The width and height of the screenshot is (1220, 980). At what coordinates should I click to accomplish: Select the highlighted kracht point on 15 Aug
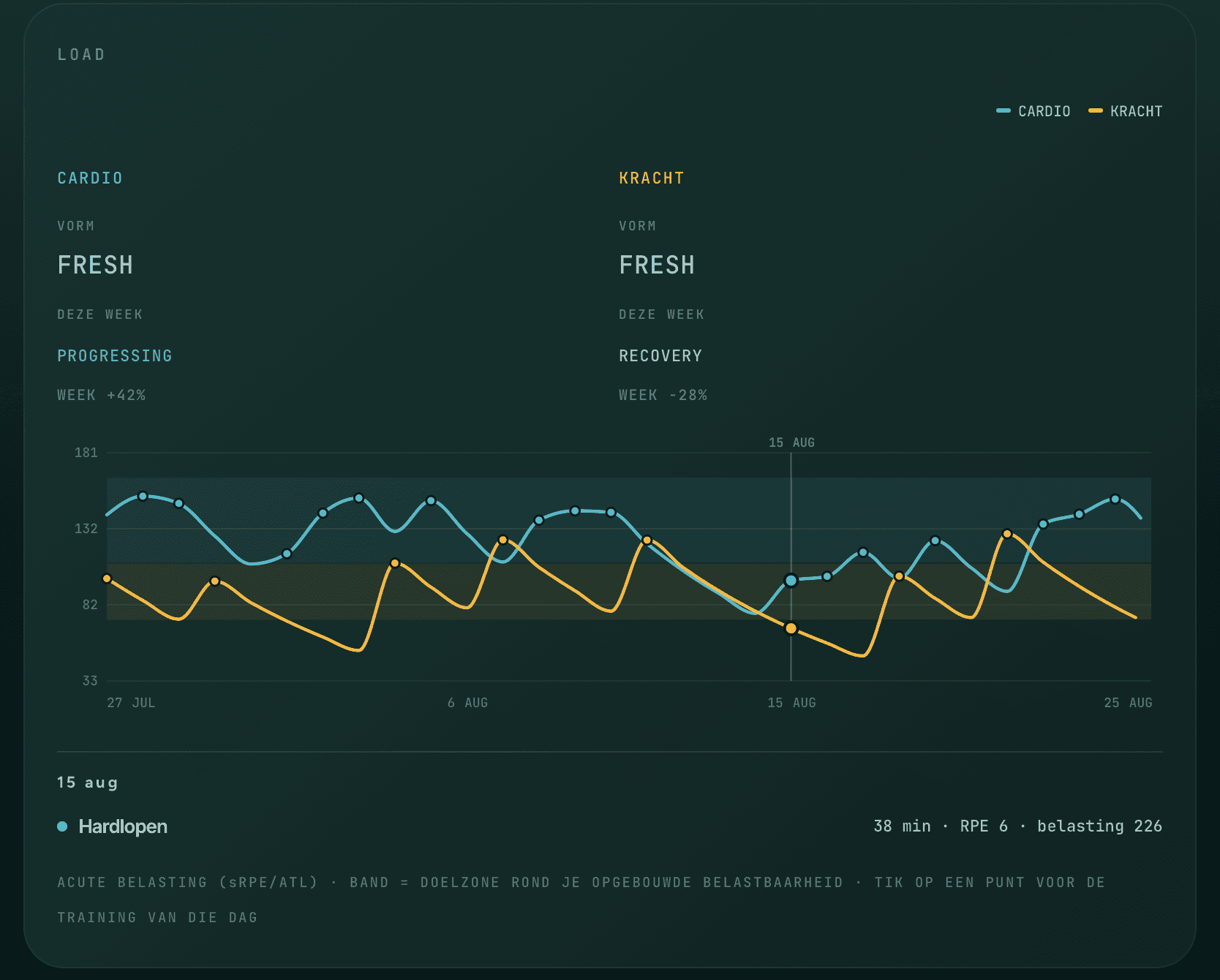[791, 628]
